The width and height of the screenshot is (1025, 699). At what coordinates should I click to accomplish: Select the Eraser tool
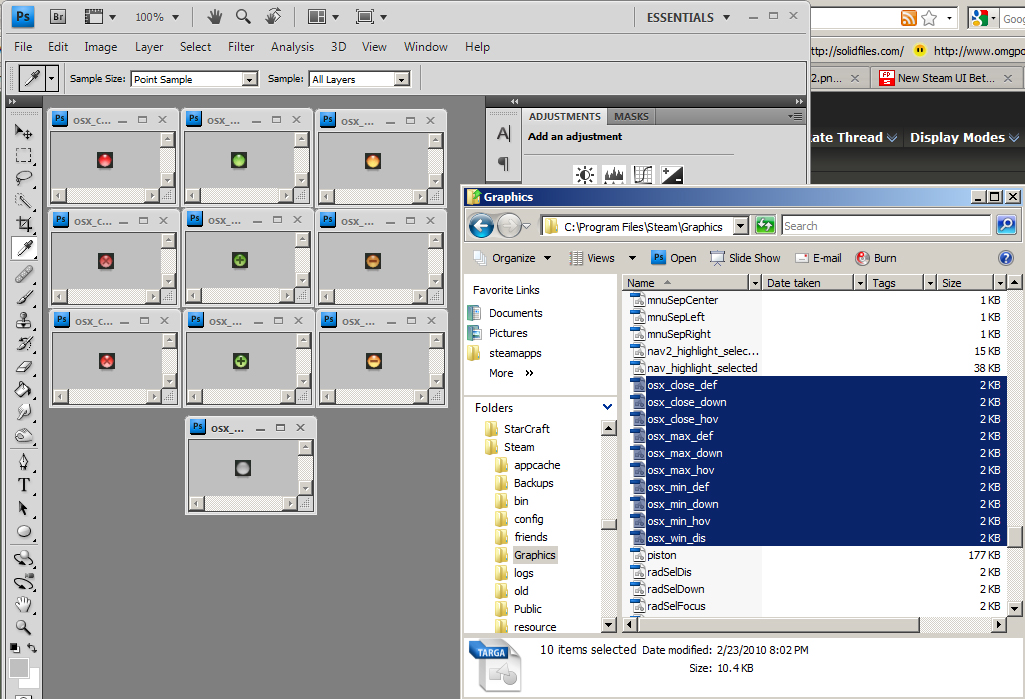pos(24,367)
